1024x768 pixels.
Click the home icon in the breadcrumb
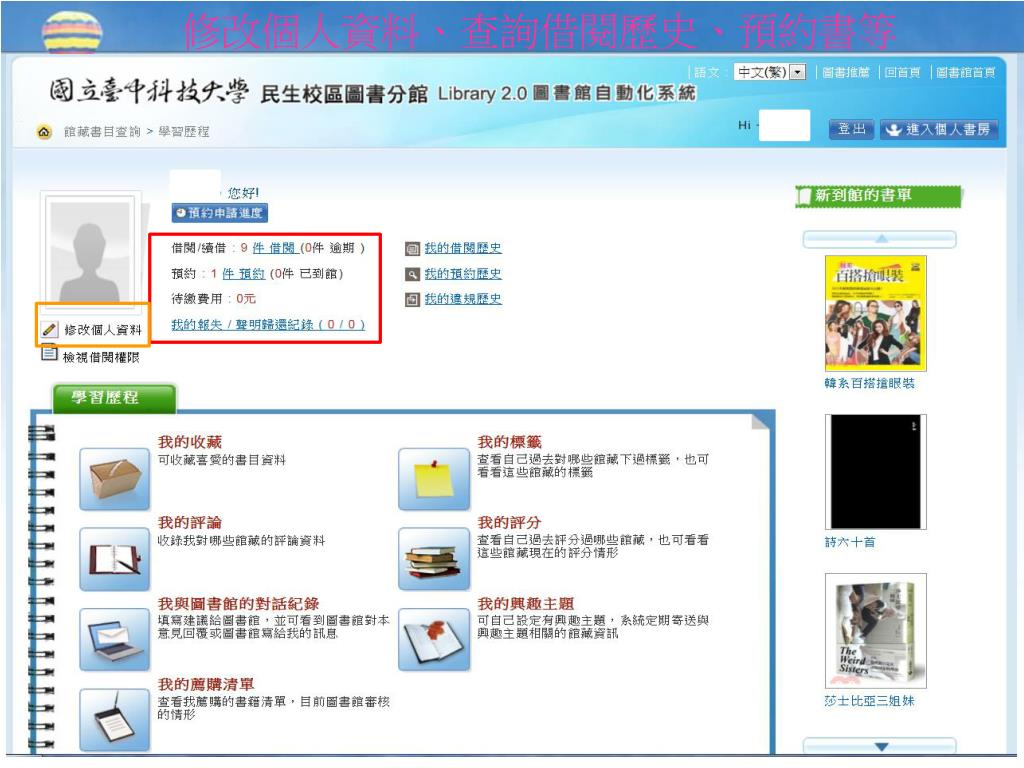point(44,132)
